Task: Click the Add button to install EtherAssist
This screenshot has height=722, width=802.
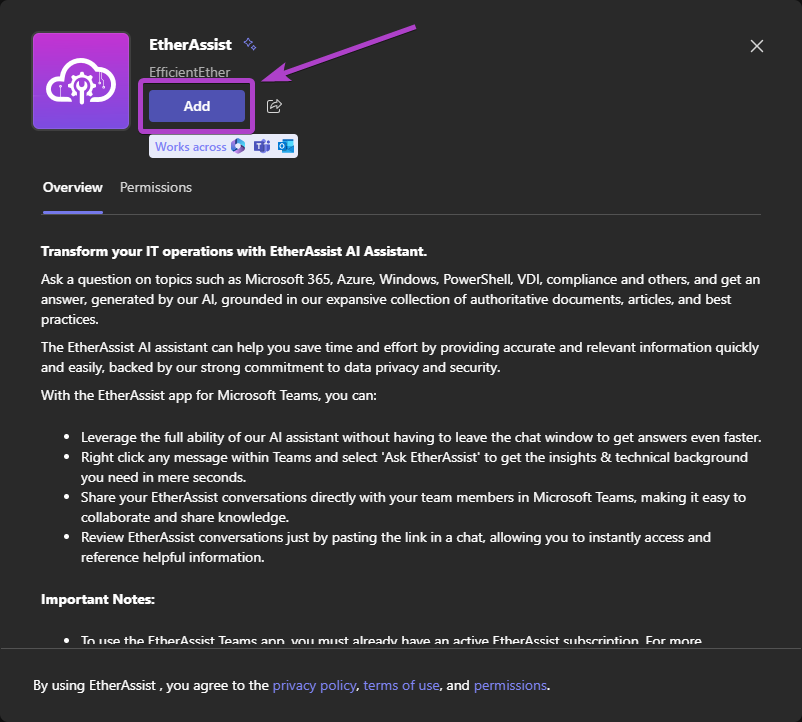Action: (196, 106)
